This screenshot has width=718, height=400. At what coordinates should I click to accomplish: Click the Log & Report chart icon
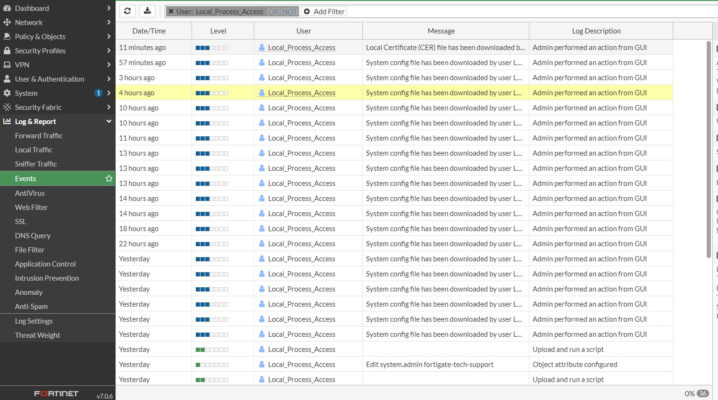tap(7, 121)
